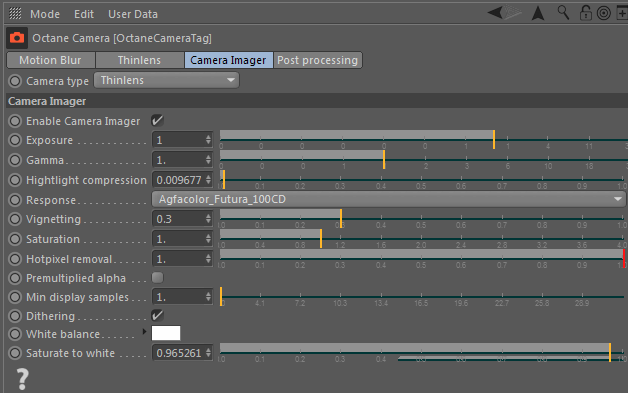Expand the White balance disclosure triangle
This screenshot has height=393, width=628.
tap(144, 332)
